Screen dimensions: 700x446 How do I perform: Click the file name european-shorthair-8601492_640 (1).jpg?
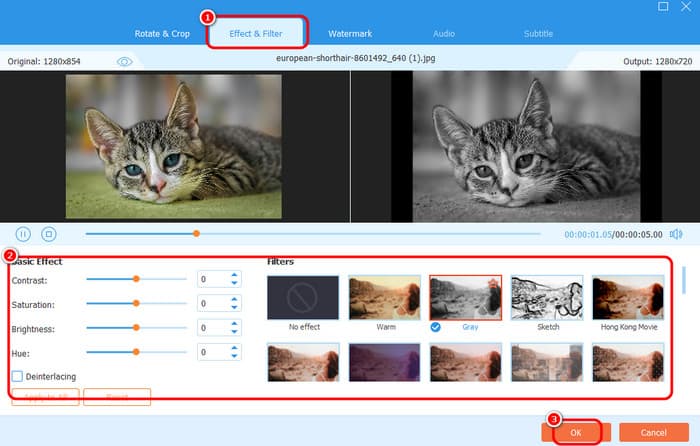pyautogui.click(x=355, y=58)
